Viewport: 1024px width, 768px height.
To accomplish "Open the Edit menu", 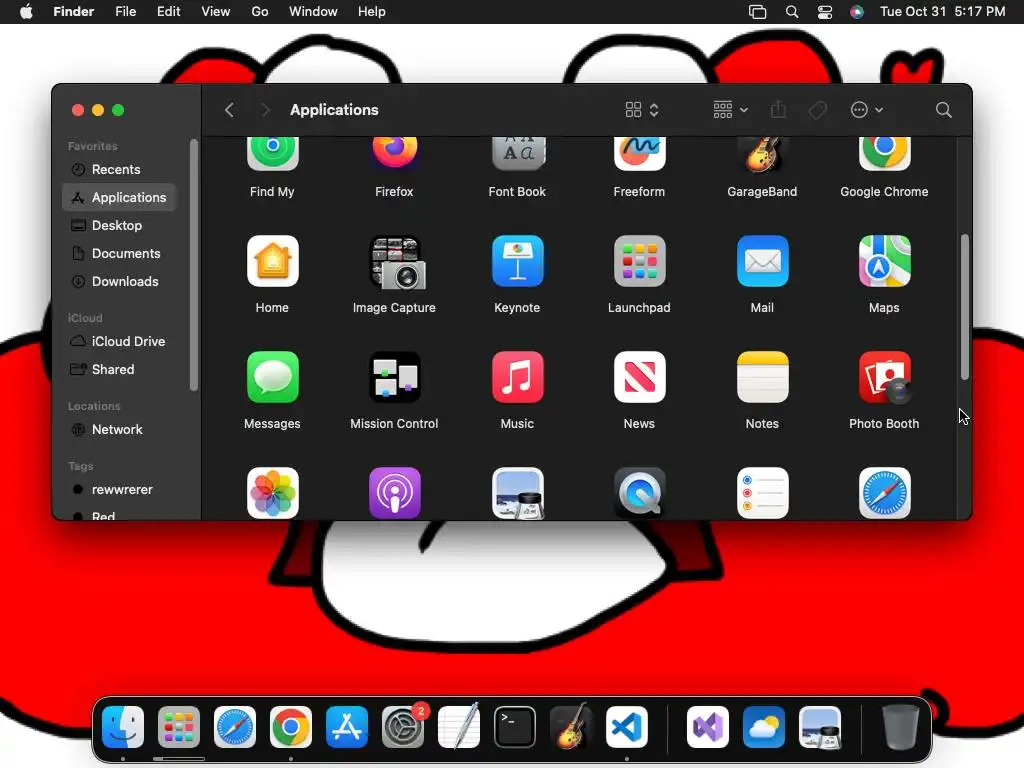I will click(168, 12).
